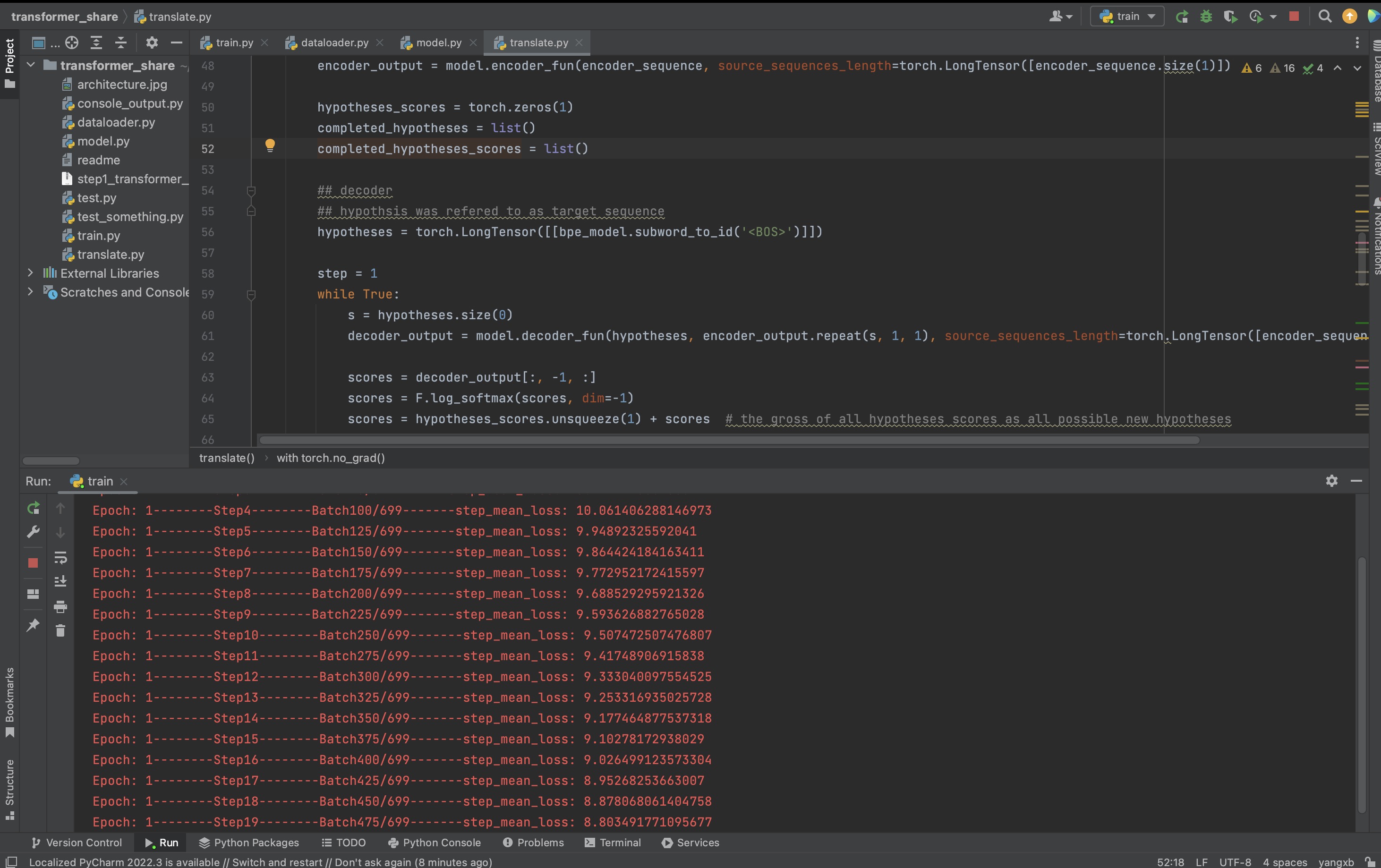This screenshot has height=868, width=1381.
Task: Click the editor horizontal scrollbar
Action: (728, 440)
